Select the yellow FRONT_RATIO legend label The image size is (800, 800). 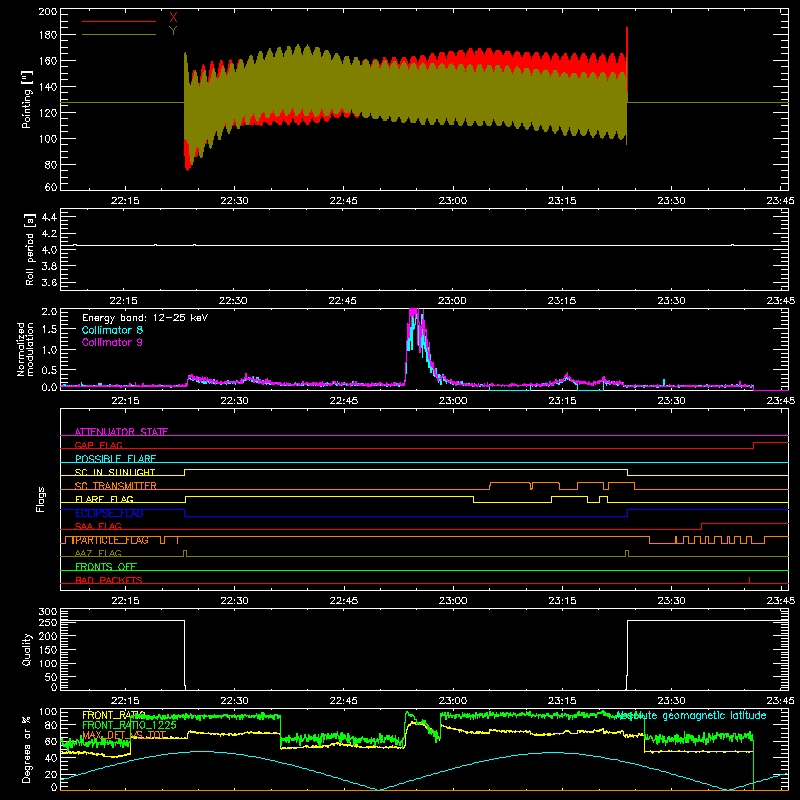pos(113,715)
